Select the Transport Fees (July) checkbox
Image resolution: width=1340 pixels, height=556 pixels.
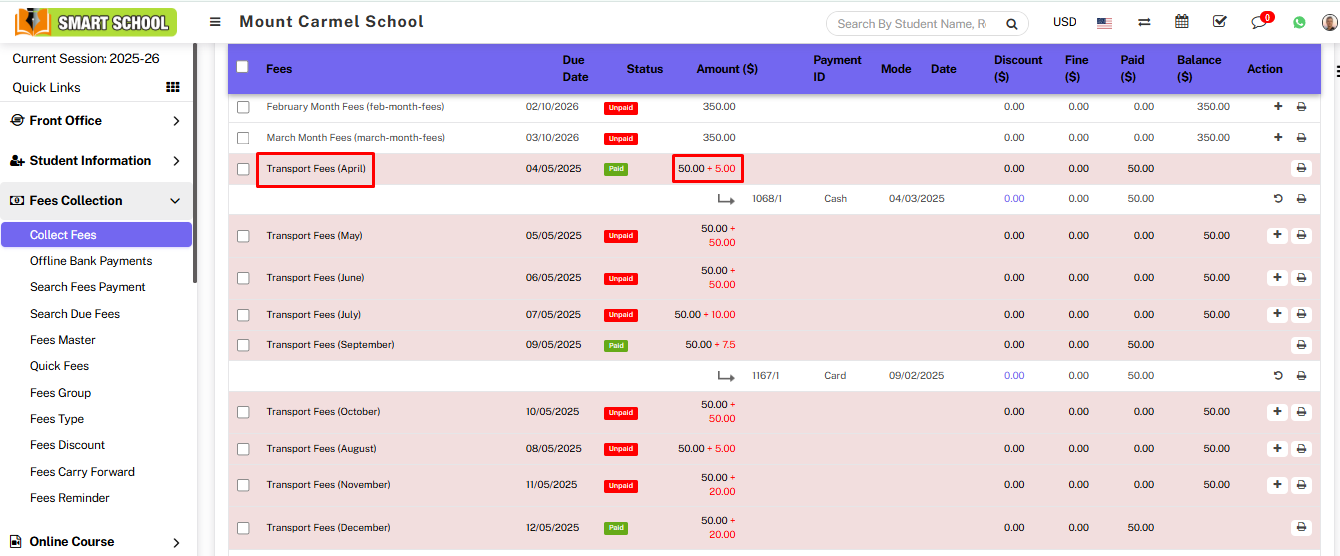[243, 315]
